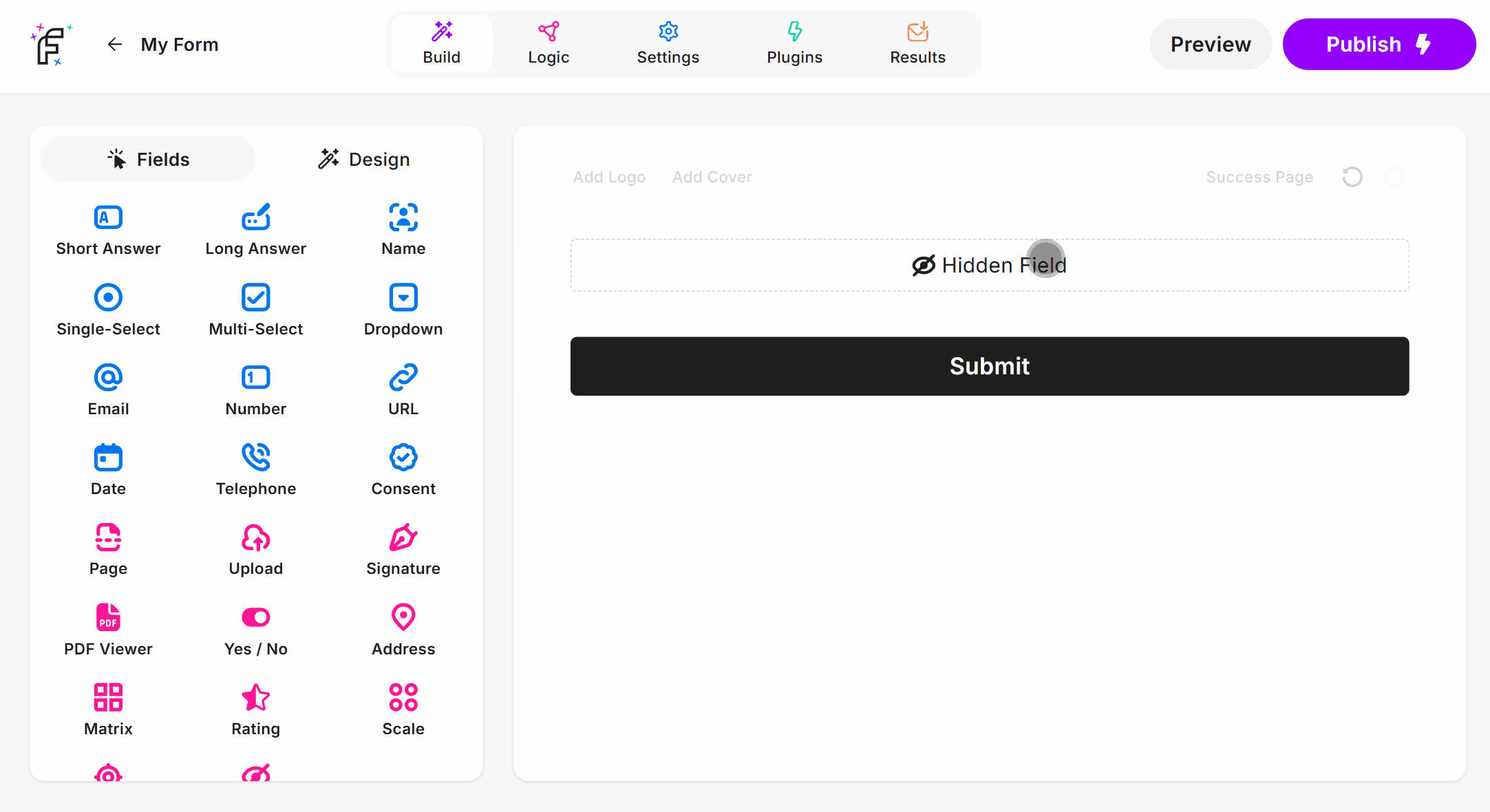Click the My Form title

click(180, 45)
